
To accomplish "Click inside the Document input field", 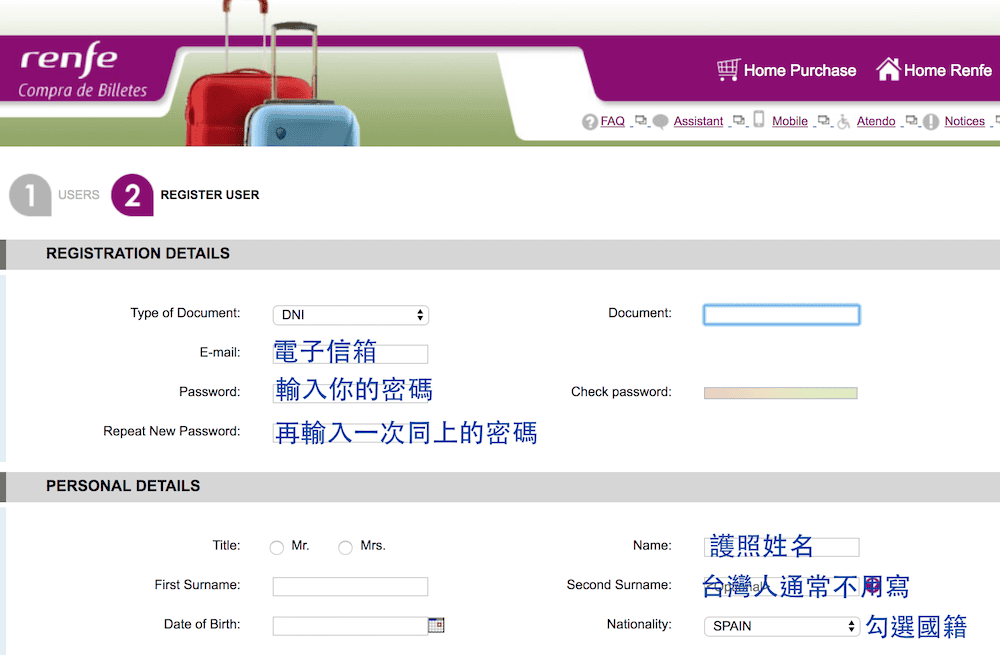I will tap(781, 313).
